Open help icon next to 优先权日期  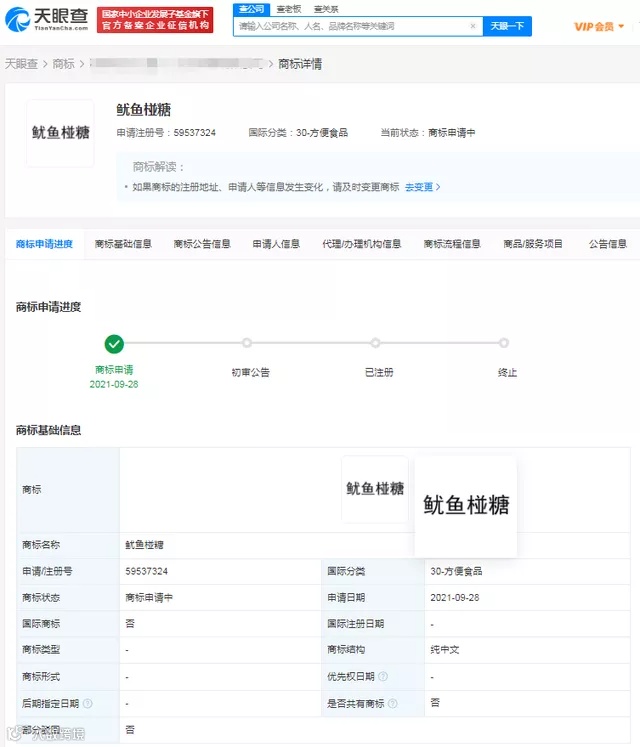tap(383, 676)
